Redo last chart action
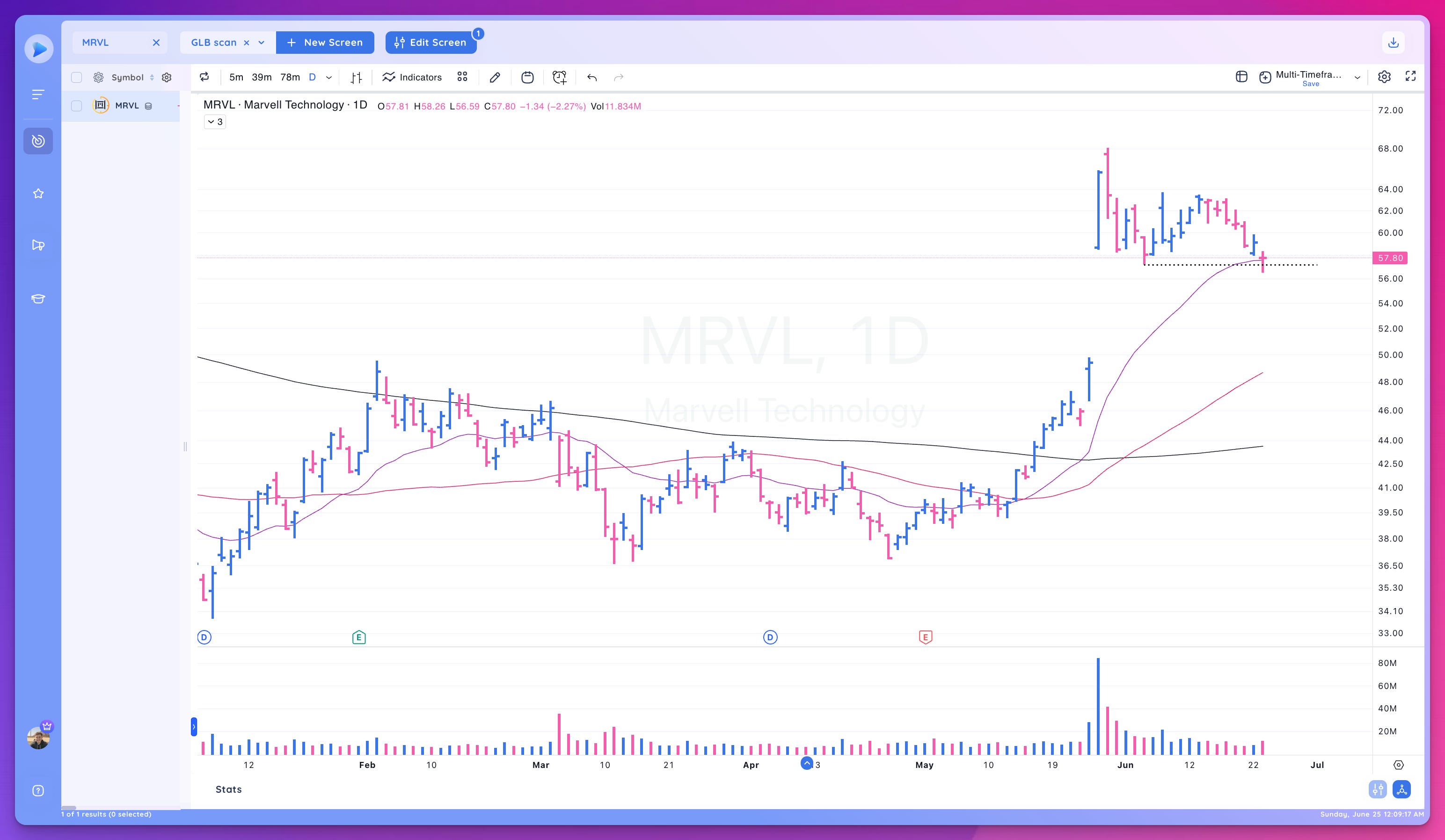 (619, 77)
